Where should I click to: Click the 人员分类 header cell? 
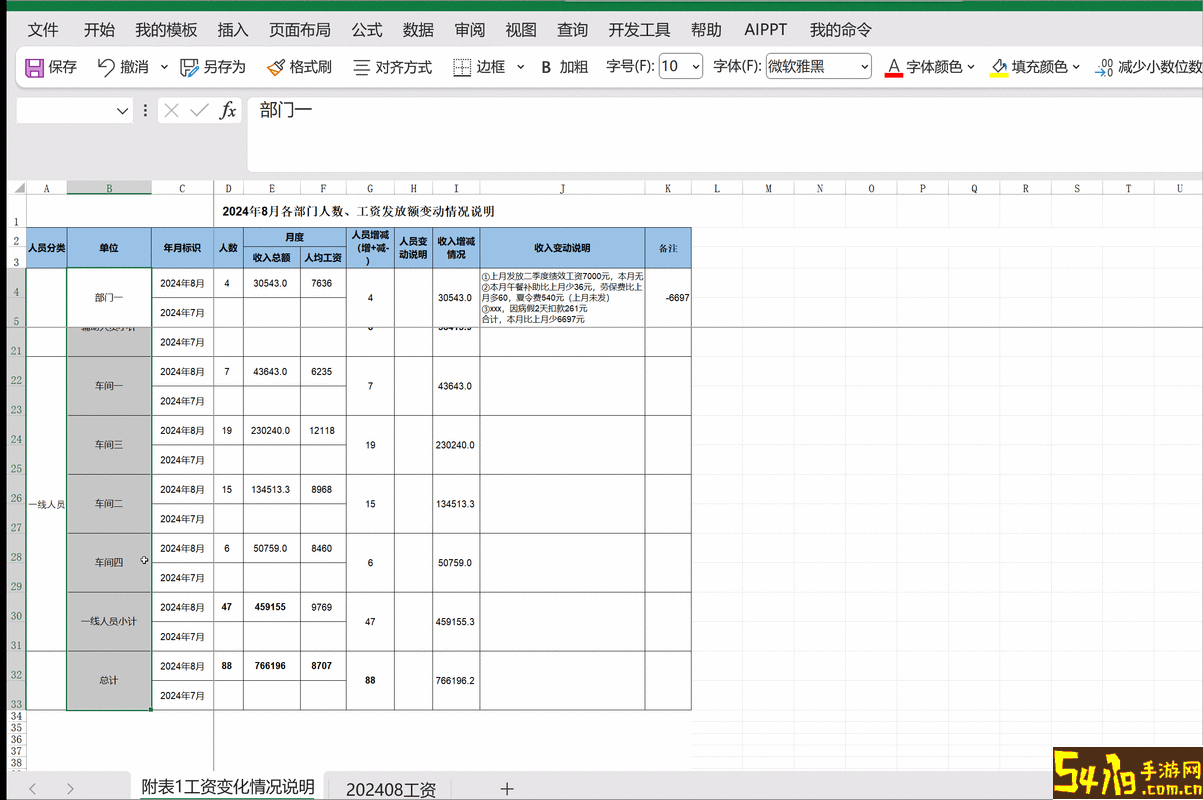46,247
